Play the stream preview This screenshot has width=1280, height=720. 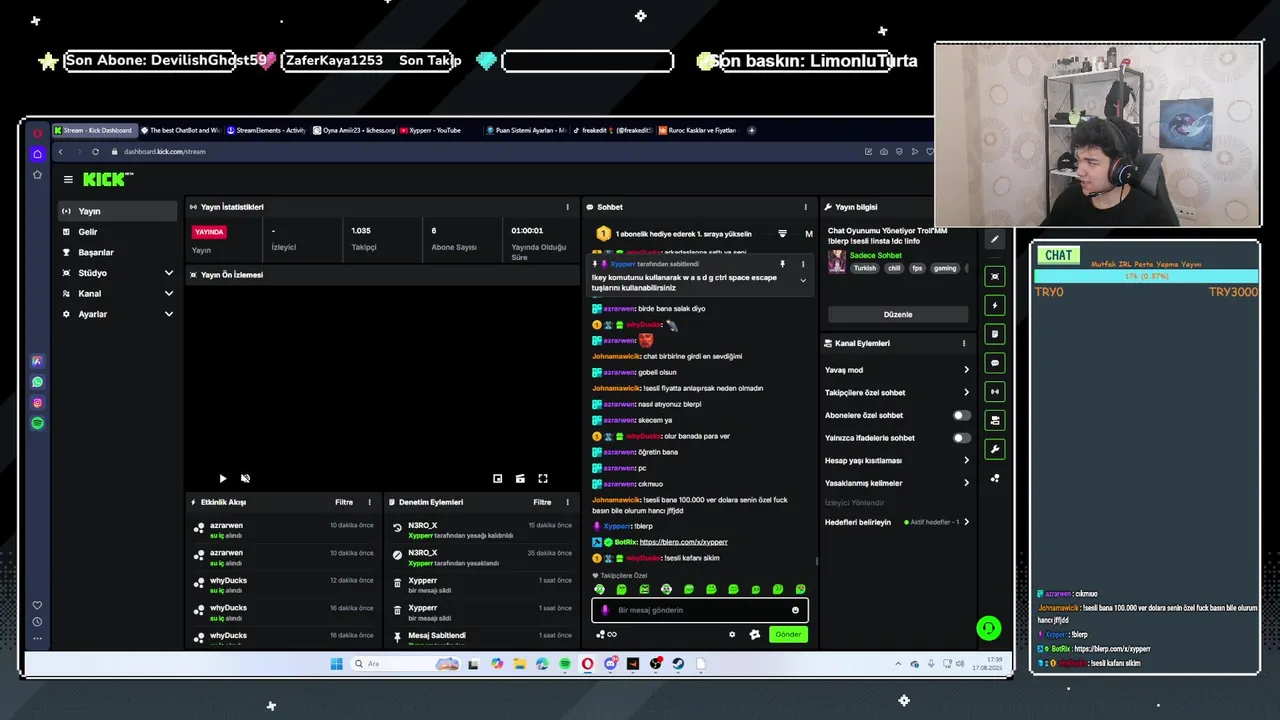tap(222, 479)
